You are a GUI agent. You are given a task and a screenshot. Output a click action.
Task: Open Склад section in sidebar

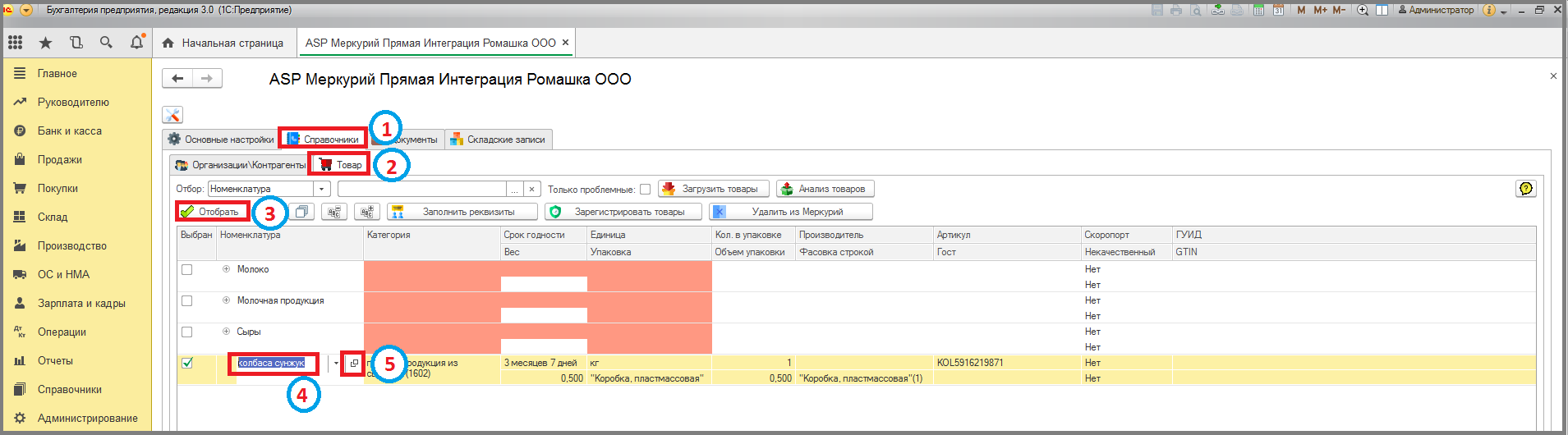click(76, 217)
